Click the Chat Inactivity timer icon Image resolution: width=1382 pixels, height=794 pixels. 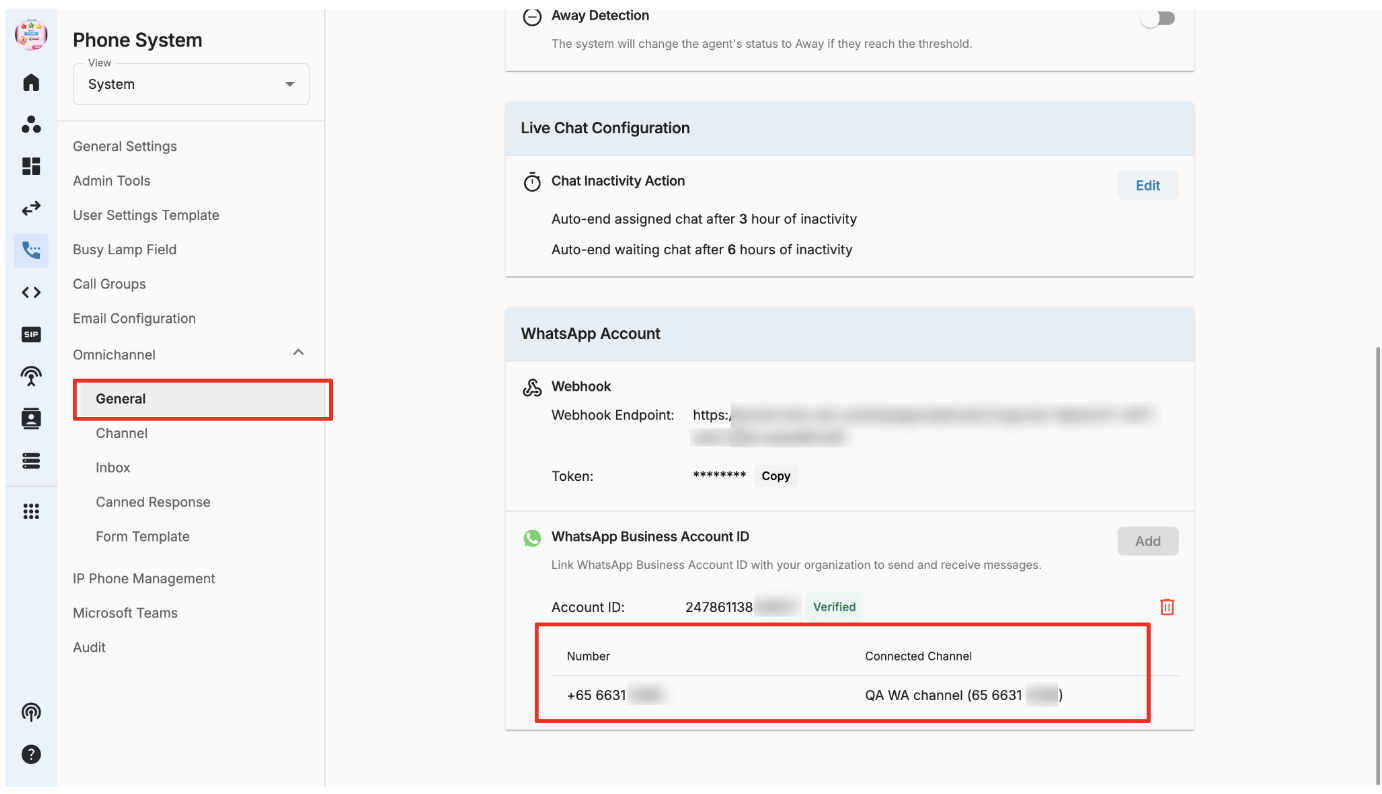(532, 182)
